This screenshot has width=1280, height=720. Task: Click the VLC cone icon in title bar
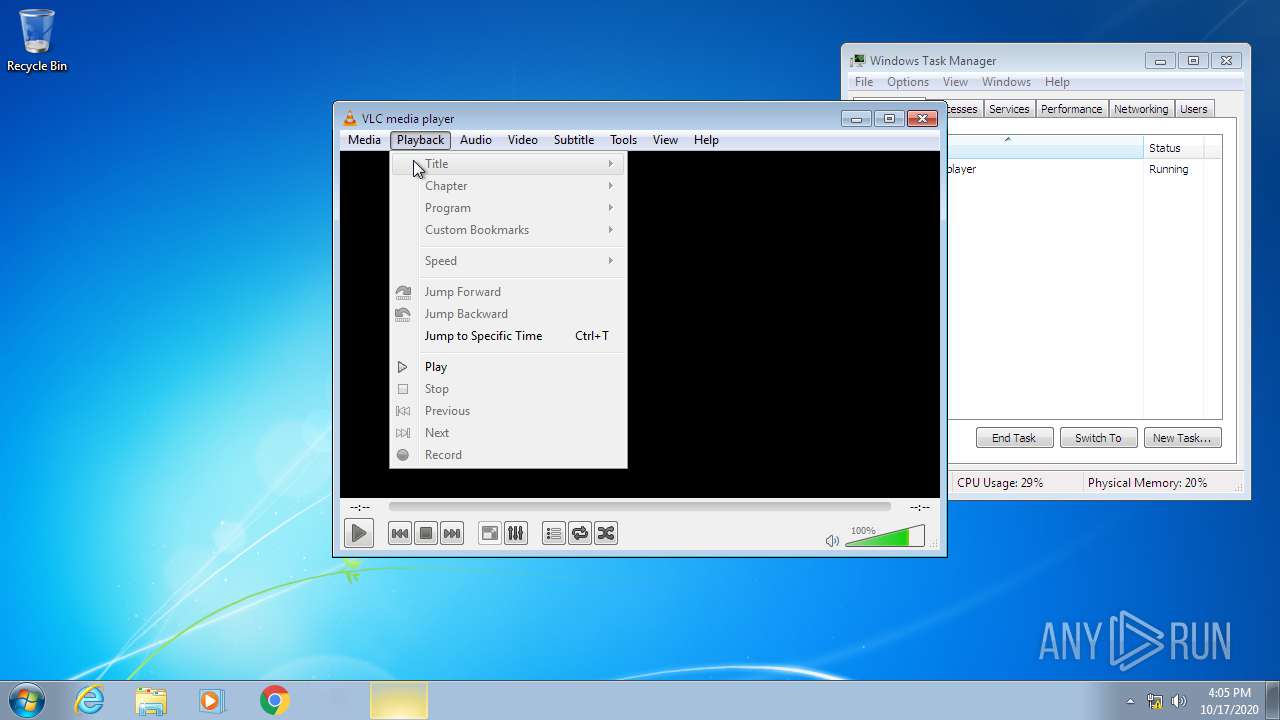(350, 119)
